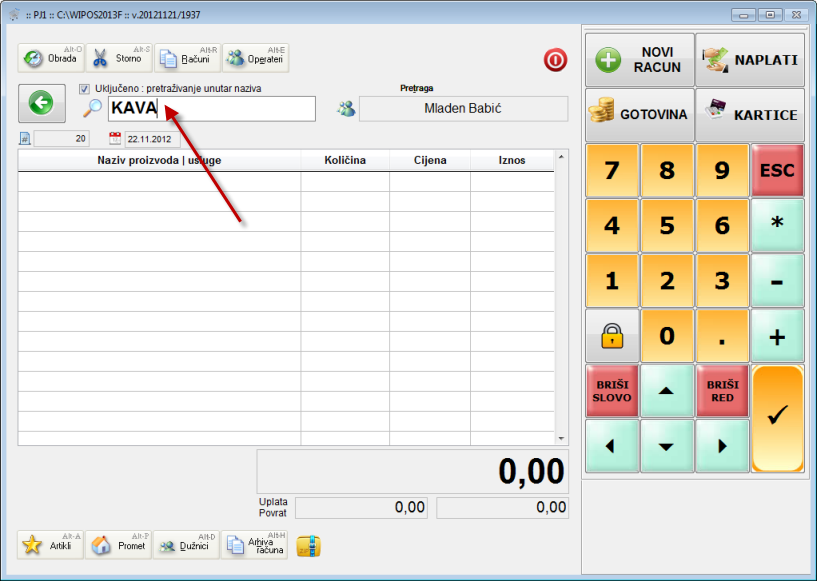Open Artikli from the bottom toolbar
Screen dimensions: 817x581
(x=51, y=545)
